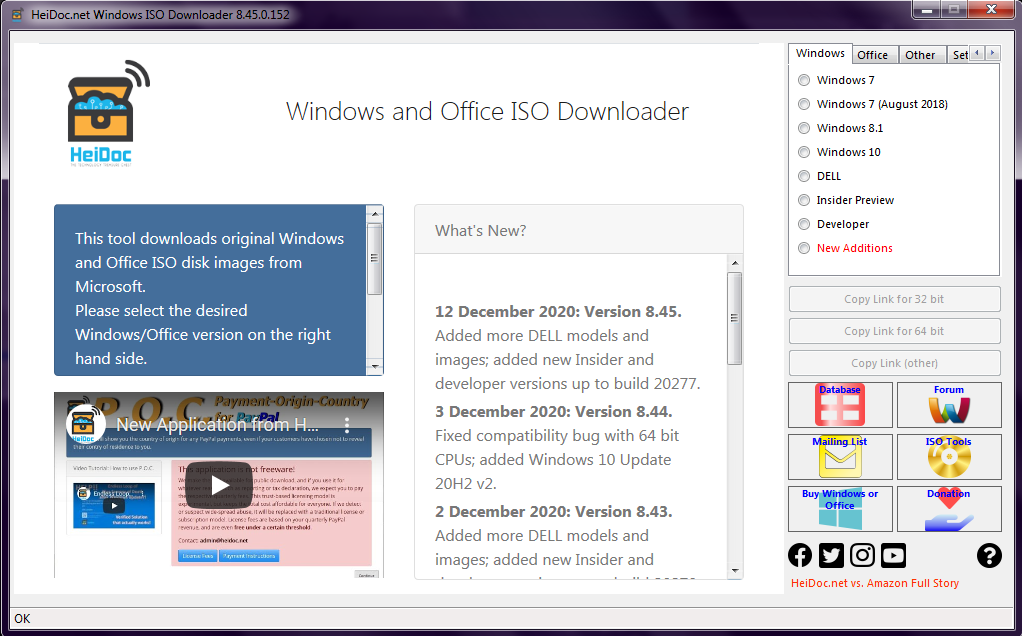Select Windows 7 (August 2018) option
1022x636 pixels.
[873, 104]
